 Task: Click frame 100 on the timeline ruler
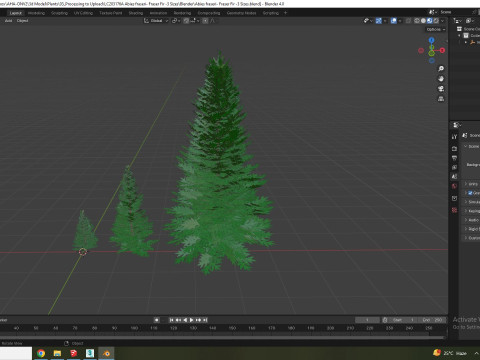click(134, 328)
